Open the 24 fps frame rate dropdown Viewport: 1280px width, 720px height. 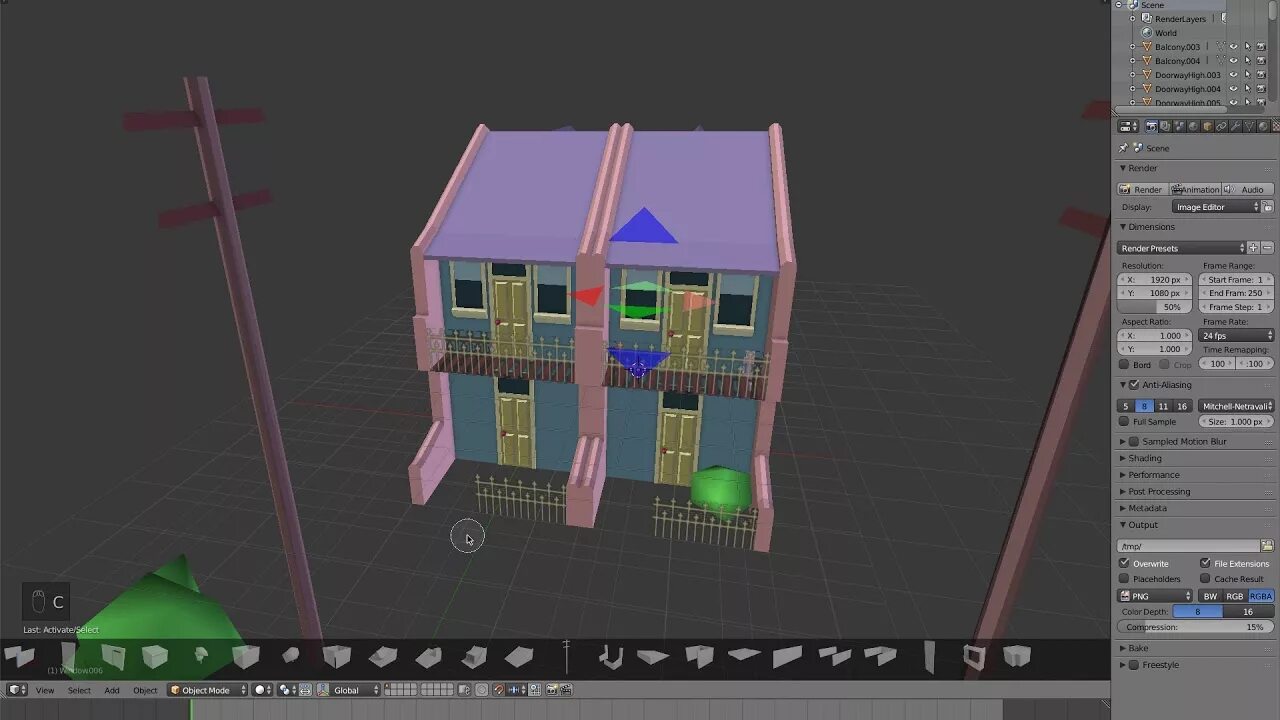1237,336
